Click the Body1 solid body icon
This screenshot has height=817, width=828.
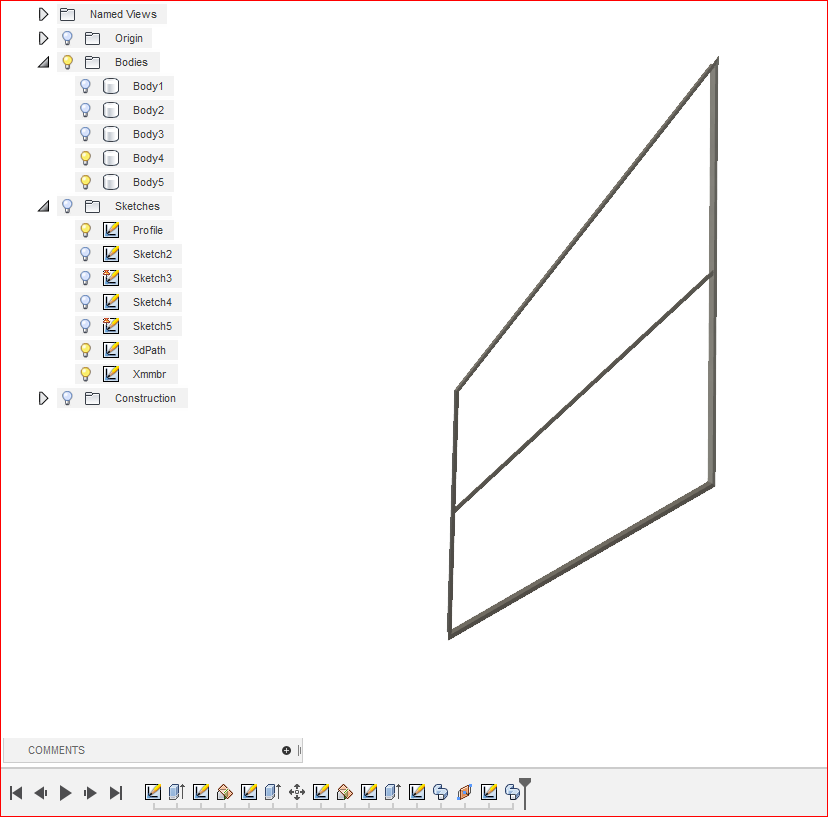click(110, 86)
